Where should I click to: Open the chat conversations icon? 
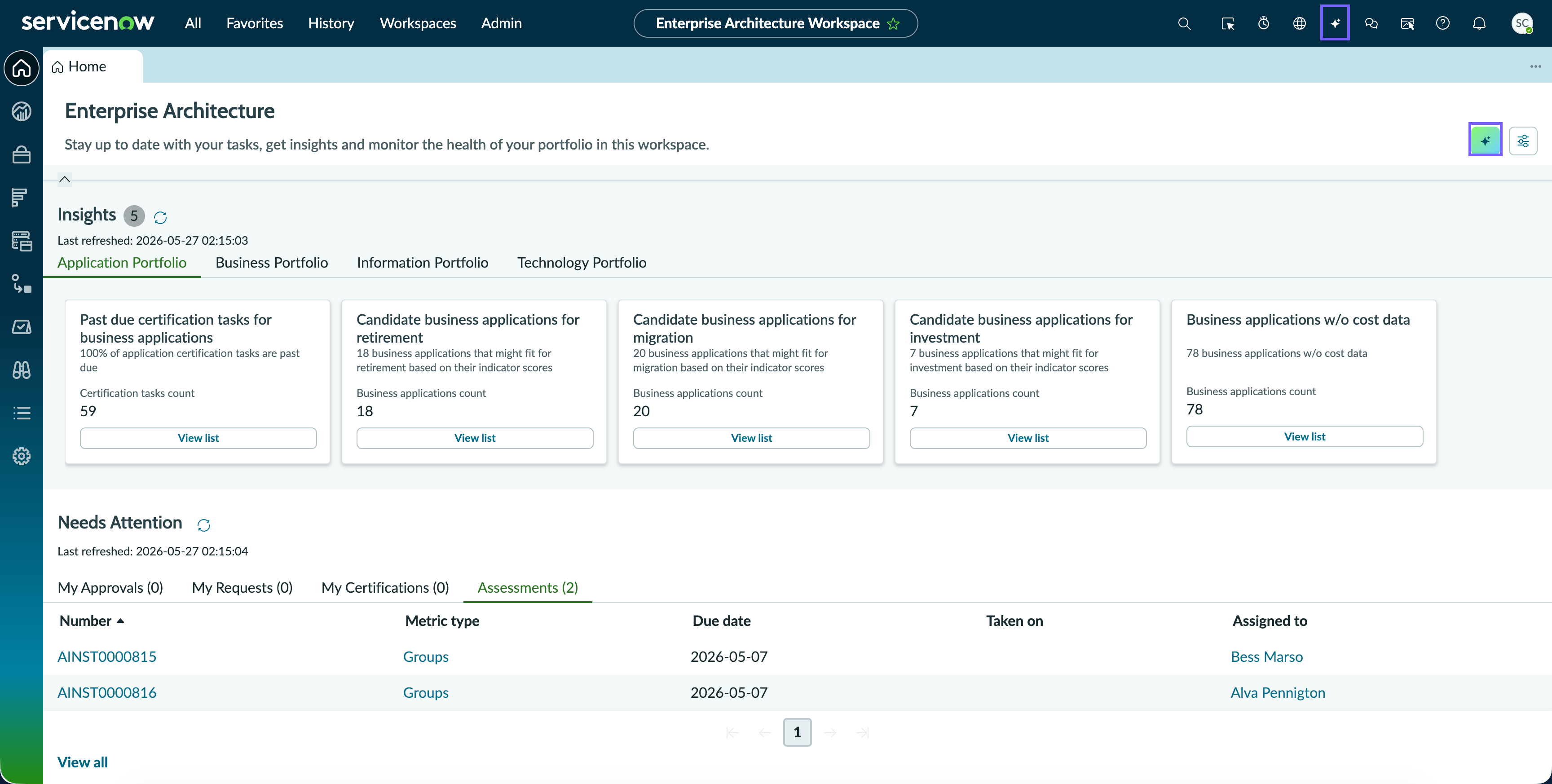[x=1371, y=23]
